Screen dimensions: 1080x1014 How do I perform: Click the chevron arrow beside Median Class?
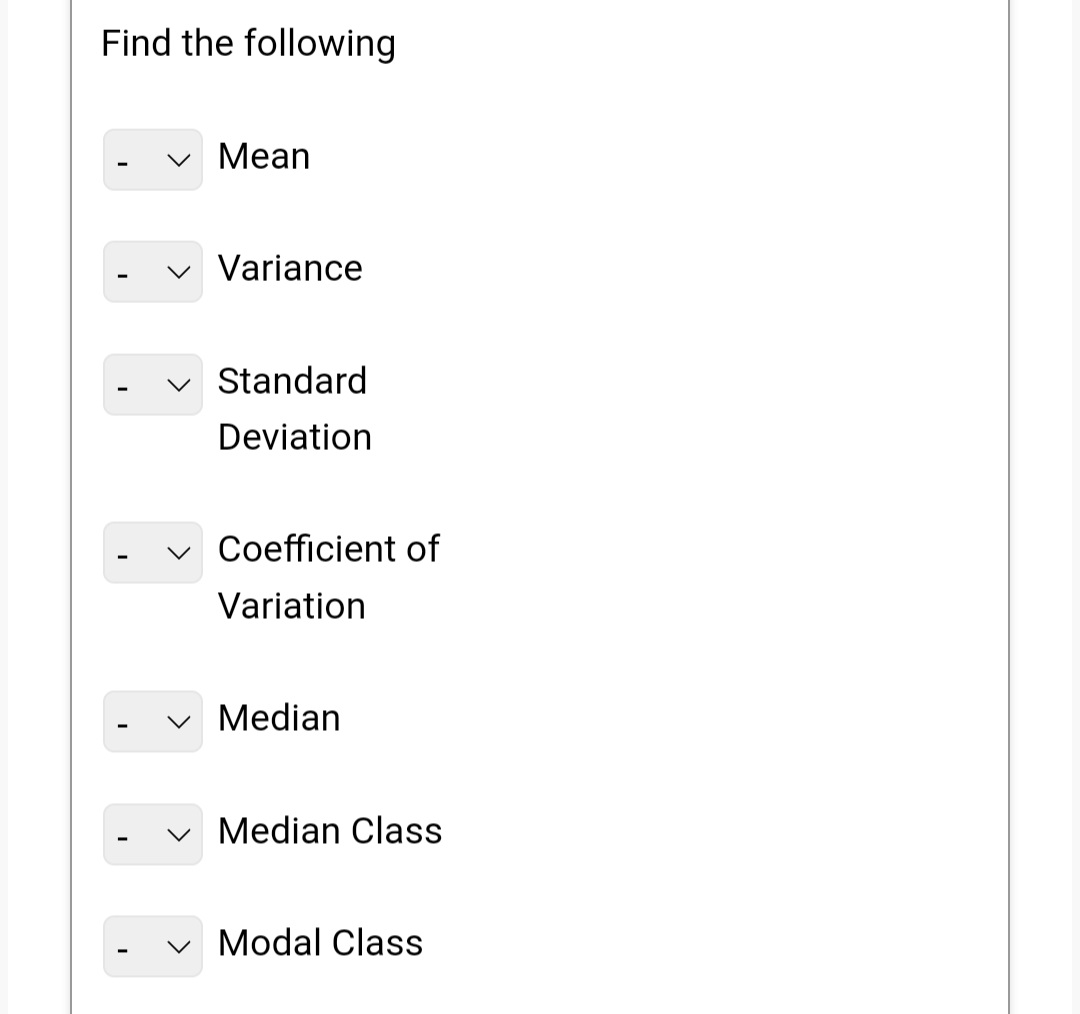pos(179,834)
